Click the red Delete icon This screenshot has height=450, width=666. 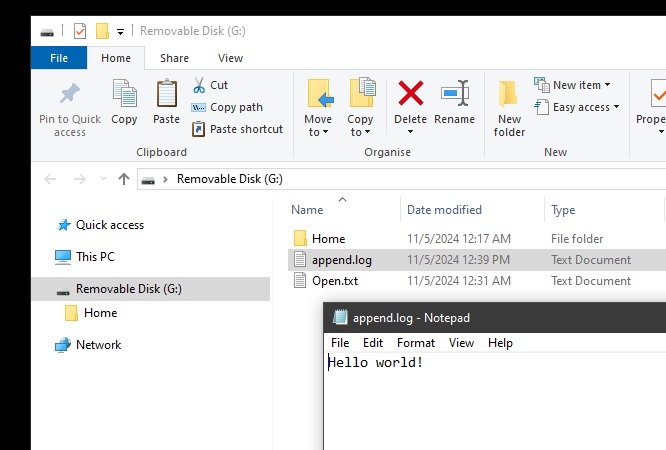pos(410,94)
